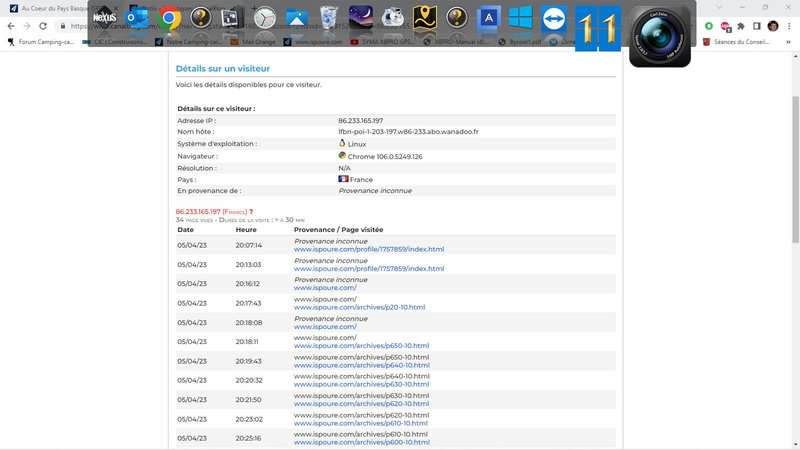Click the question mark icon beside the map dock icon
The width and height of the screenshot is (800, 450).
click(x=457, y=18)
